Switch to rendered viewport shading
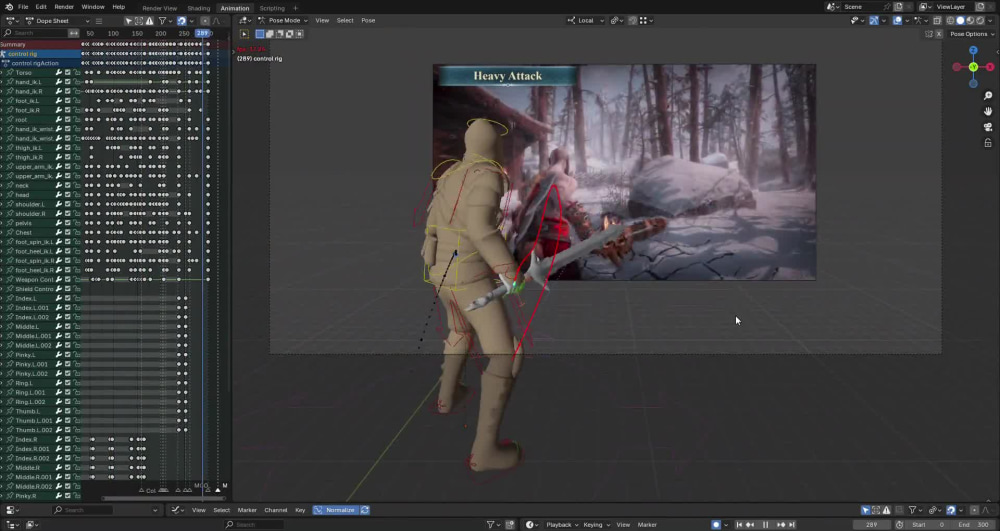Screen dimensions: 1000x531 click(x=980, y=21)
